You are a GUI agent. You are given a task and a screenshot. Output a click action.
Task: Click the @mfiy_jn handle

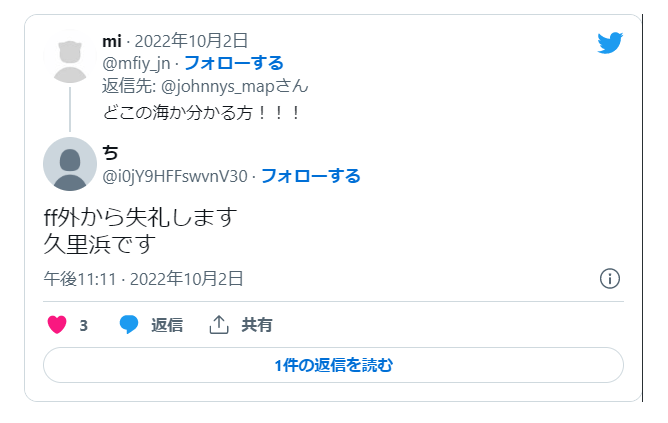pyautogui.click(x=136, y=63)
